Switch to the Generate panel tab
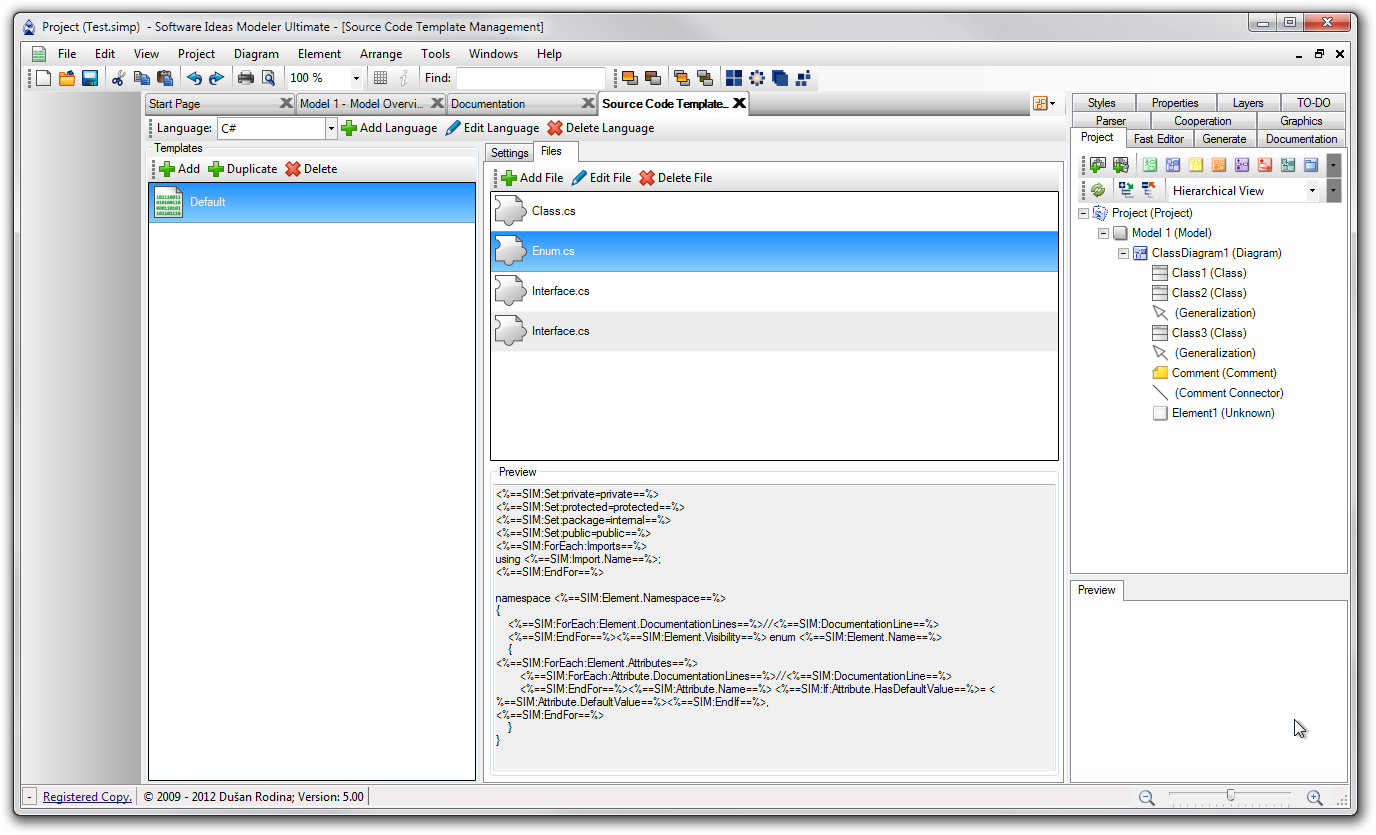The width and height of the screenshot is (1376, 835). pos(1224,139)
